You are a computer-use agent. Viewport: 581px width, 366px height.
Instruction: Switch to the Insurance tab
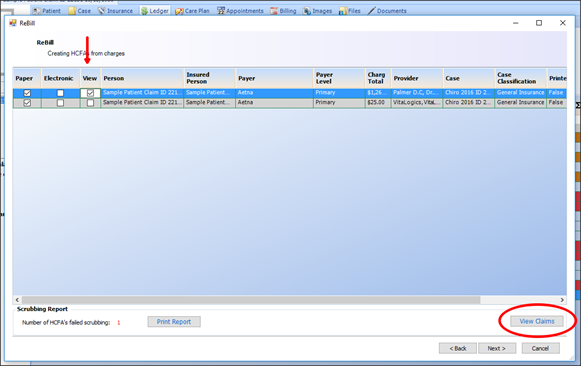pyautogui.click(x=116, y=11)
